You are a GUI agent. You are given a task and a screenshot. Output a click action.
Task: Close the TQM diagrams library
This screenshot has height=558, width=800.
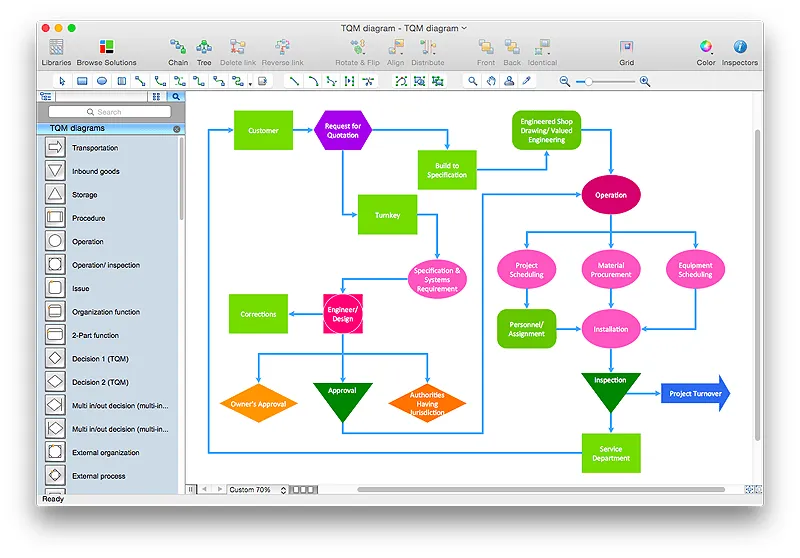[x=177, y=129]
